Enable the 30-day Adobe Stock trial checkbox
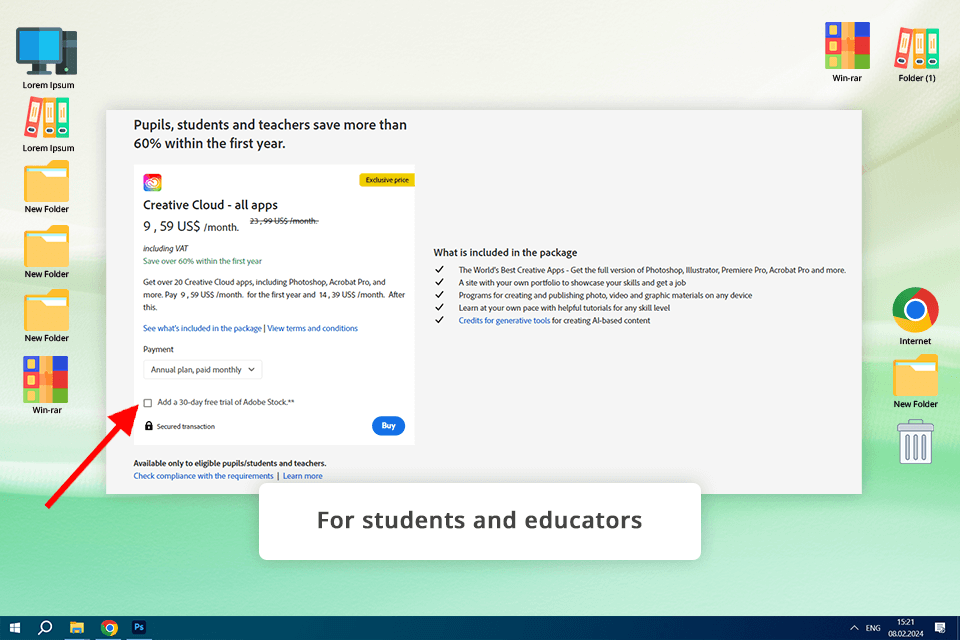This screenshot has width=960, height=640. click(148, 403)
